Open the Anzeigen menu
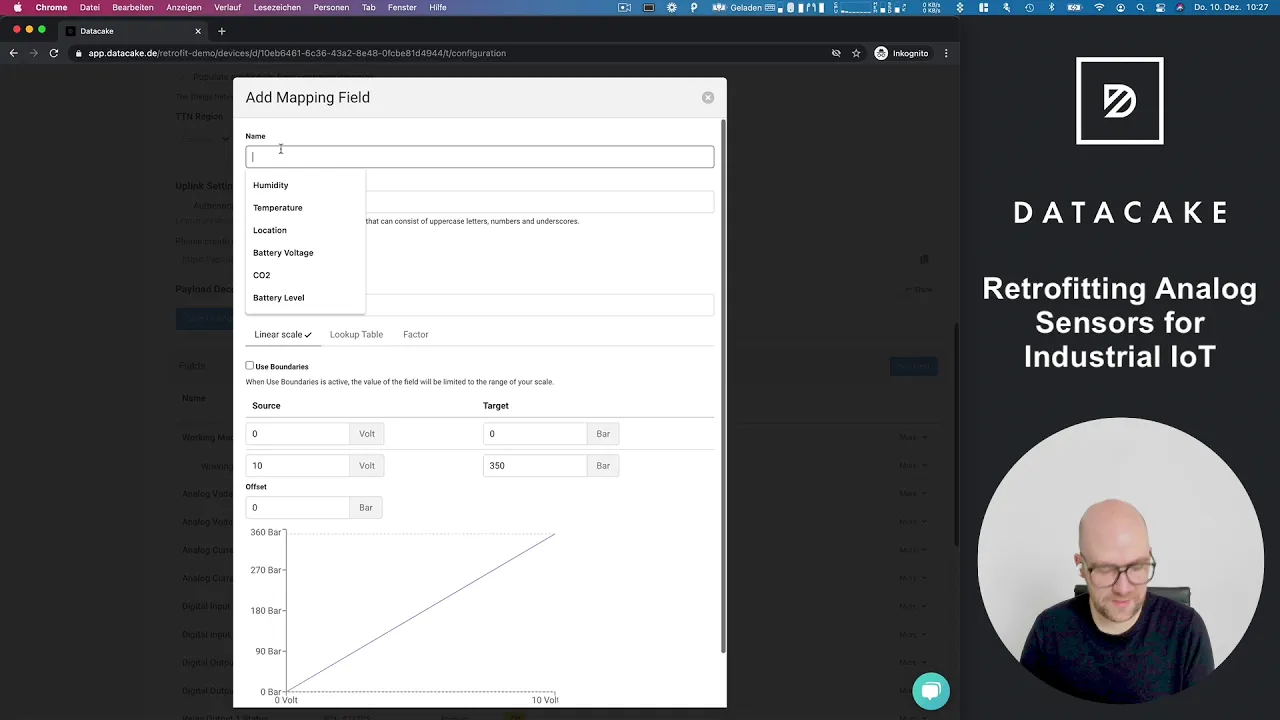Viewport: 1280px width, 720px height. (184, 7)
